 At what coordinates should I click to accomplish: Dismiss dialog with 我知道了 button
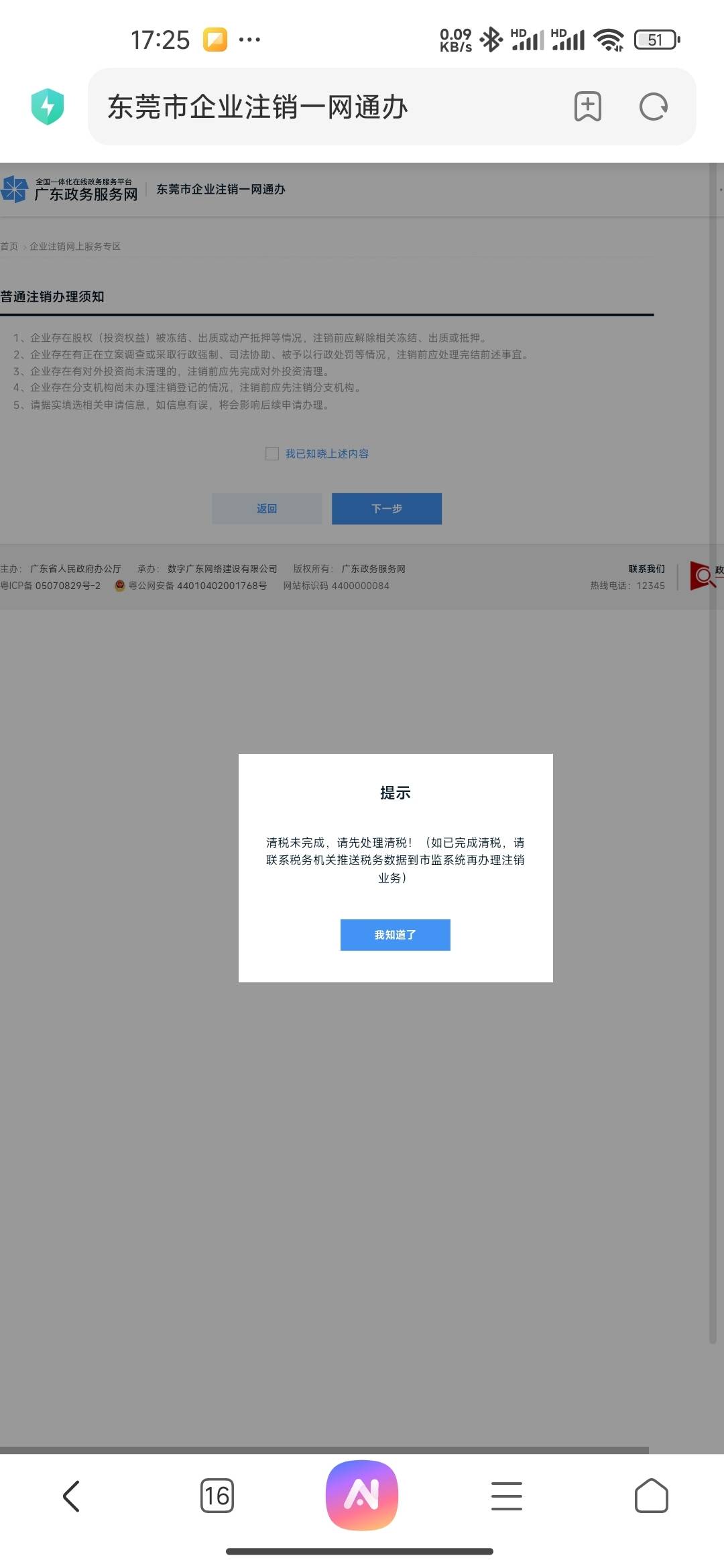pyautogui.click(x=395, y=935)
